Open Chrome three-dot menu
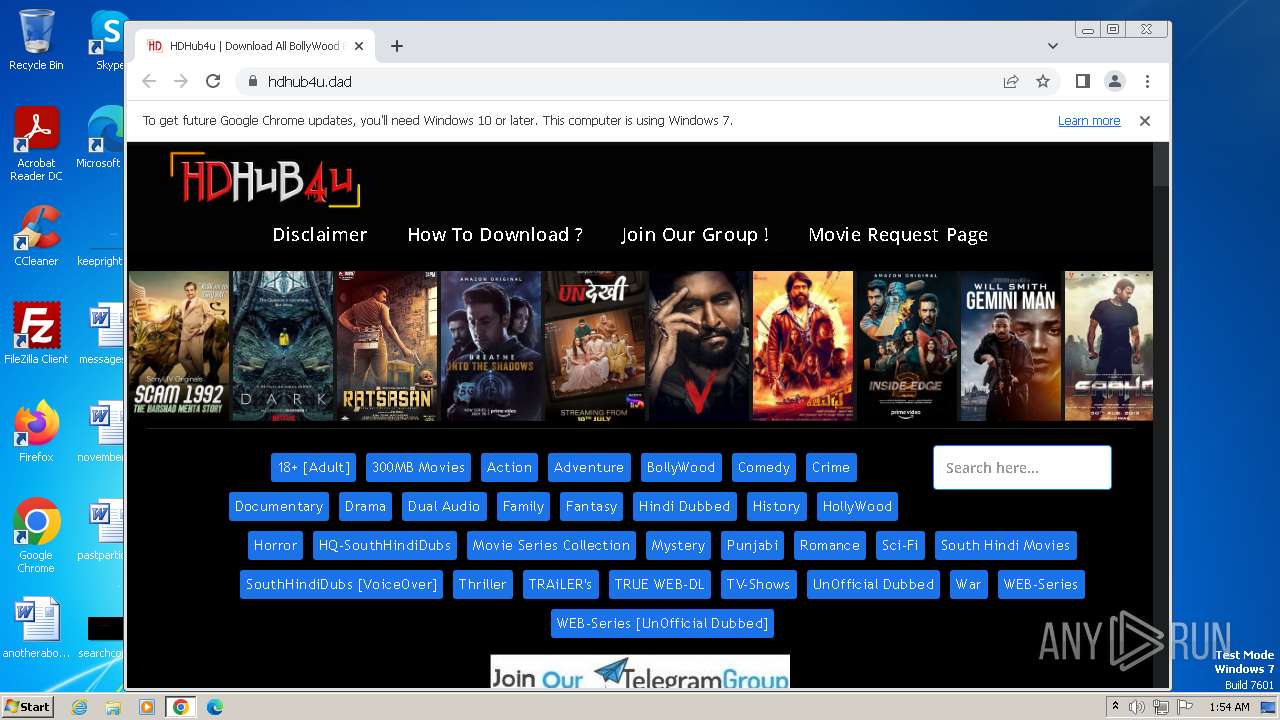Viewport: 1280px width, 720px height. click(1147, 81)
